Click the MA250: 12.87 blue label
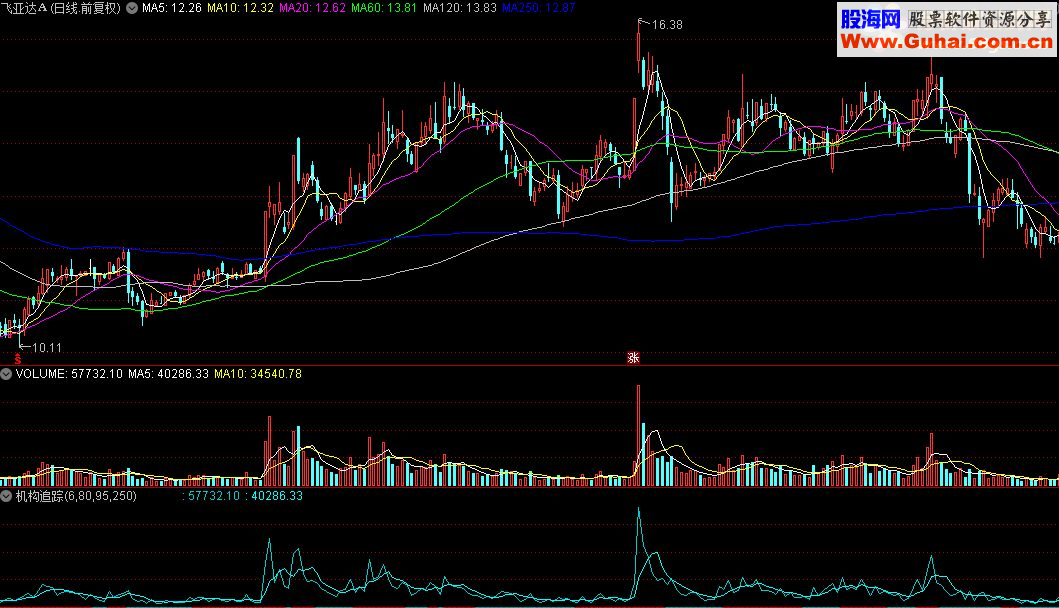Screen dimensions: 1059x608 pyautogui.click(x=538, y=8)
